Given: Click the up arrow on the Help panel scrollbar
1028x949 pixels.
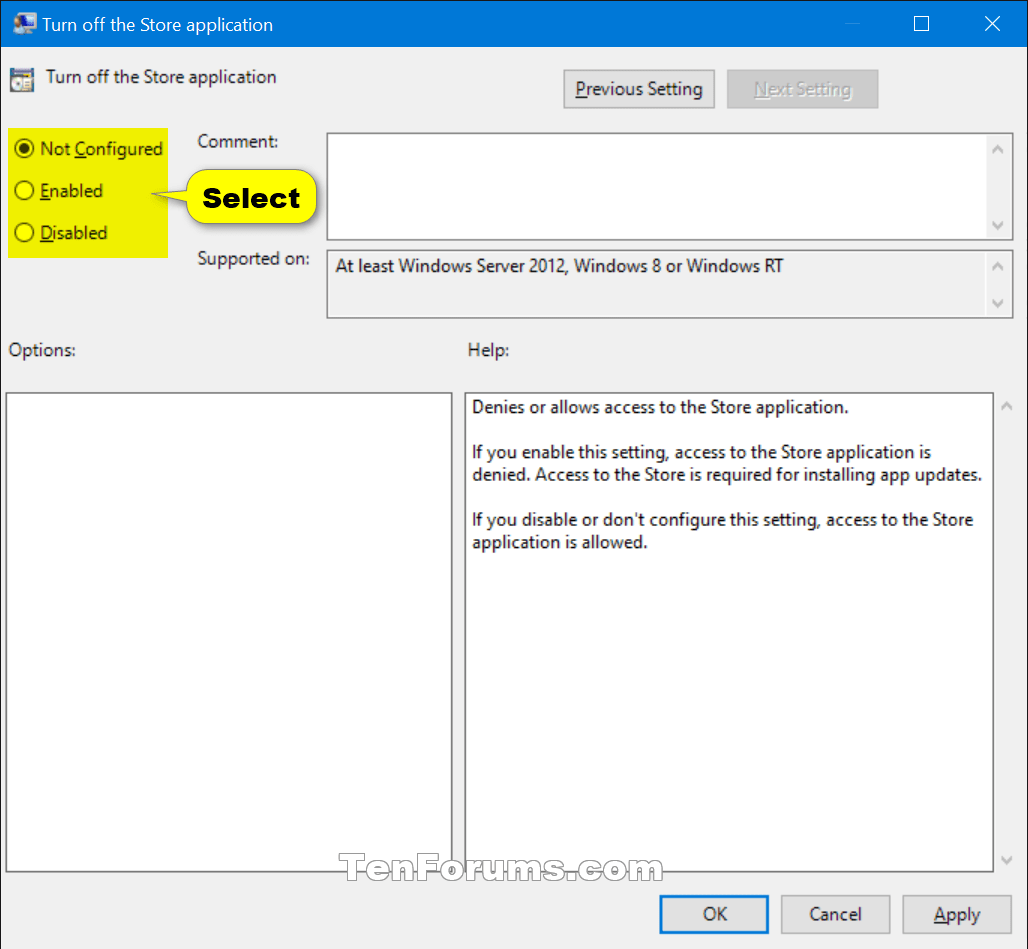Looking at the screenshot, I should point(1008,404).
